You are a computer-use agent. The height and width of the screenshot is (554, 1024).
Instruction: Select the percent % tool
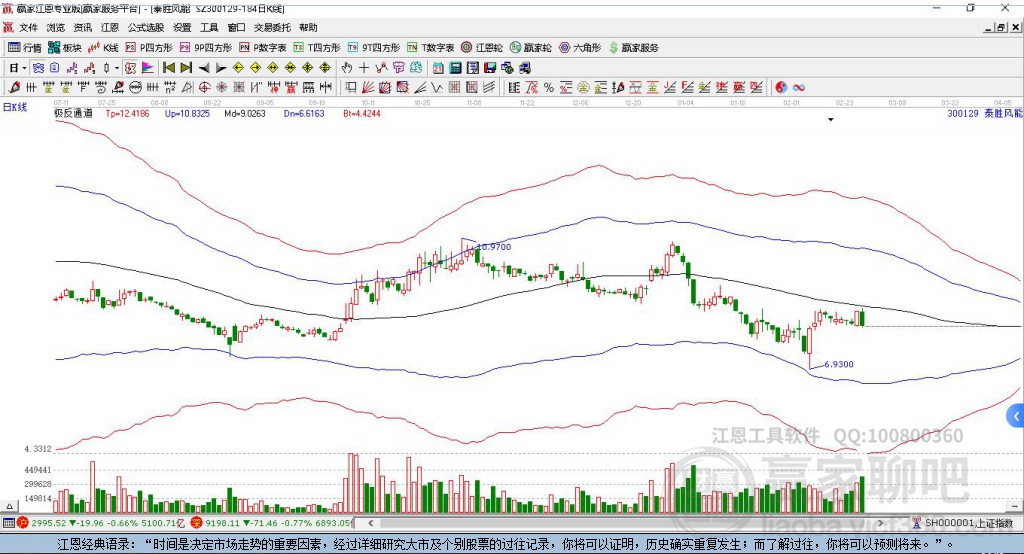click(x=549, y=88)
